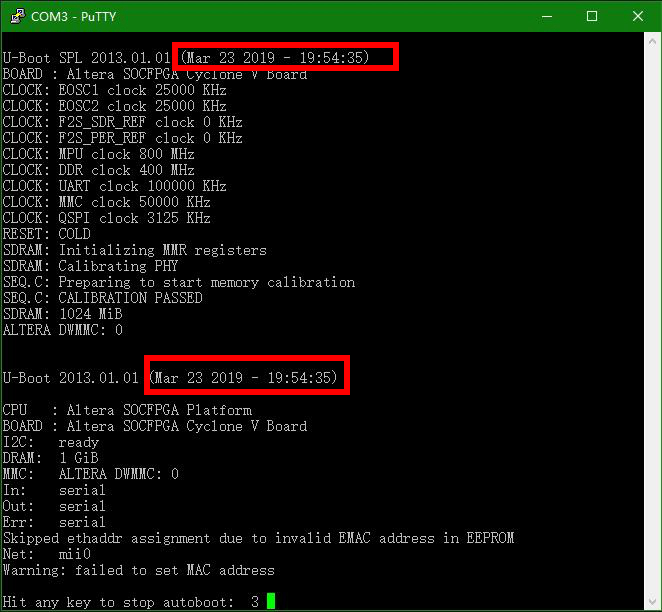
Task: Click the 'U-Boot 2013.01.01' second banner line
Action: point(170,377)
